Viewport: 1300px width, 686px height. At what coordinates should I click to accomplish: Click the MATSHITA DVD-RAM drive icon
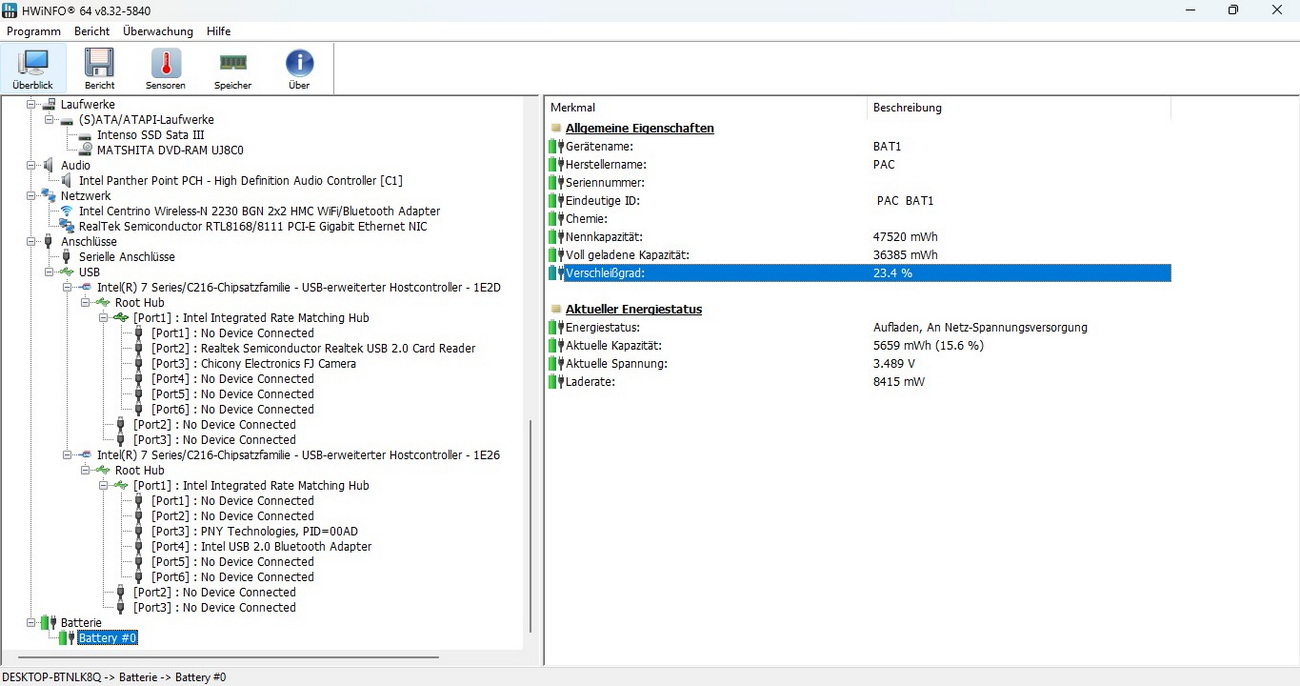click(85, 150)
